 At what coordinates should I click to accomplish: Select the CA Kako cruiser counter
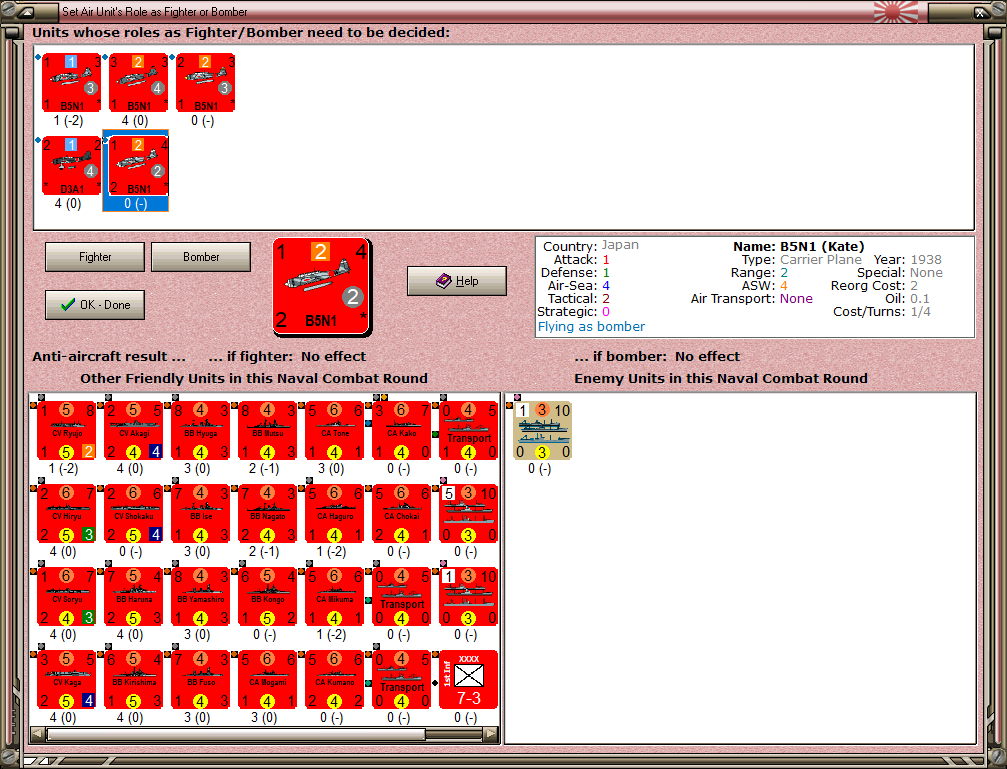coord(401,430)
